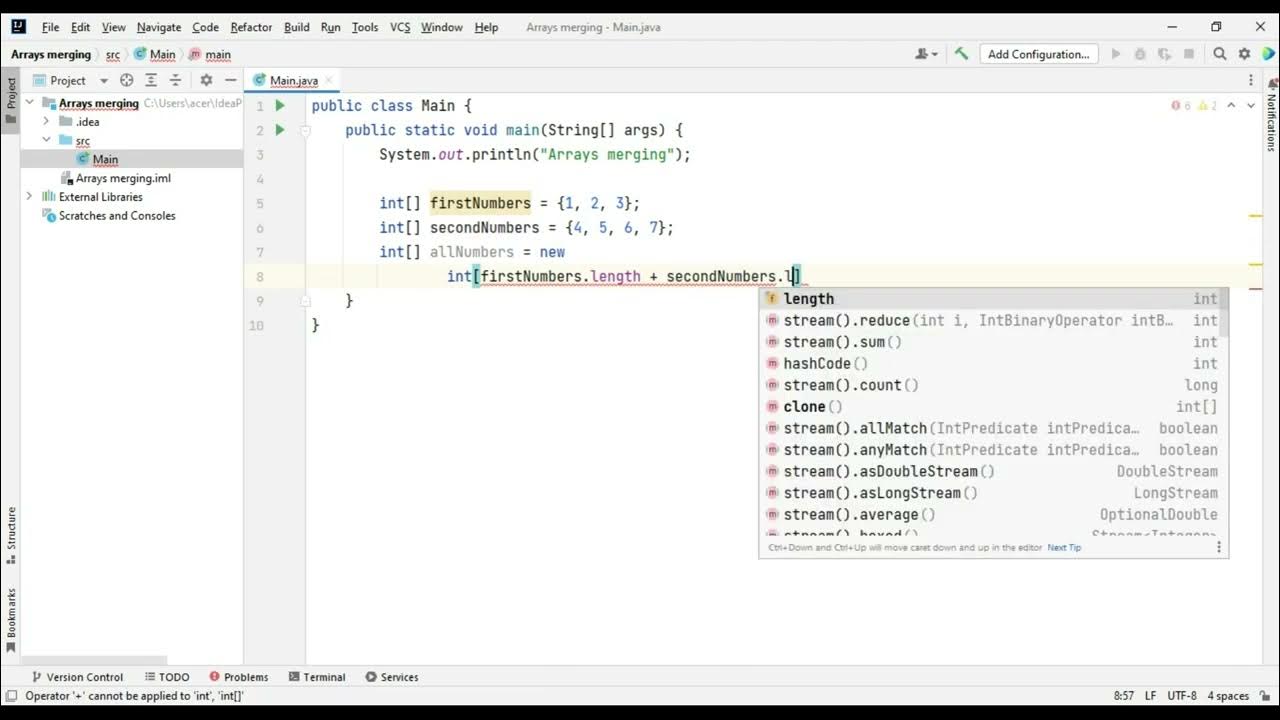Click Expand All in Project panel
The image size is (1280, 720).
pos(151,80)
